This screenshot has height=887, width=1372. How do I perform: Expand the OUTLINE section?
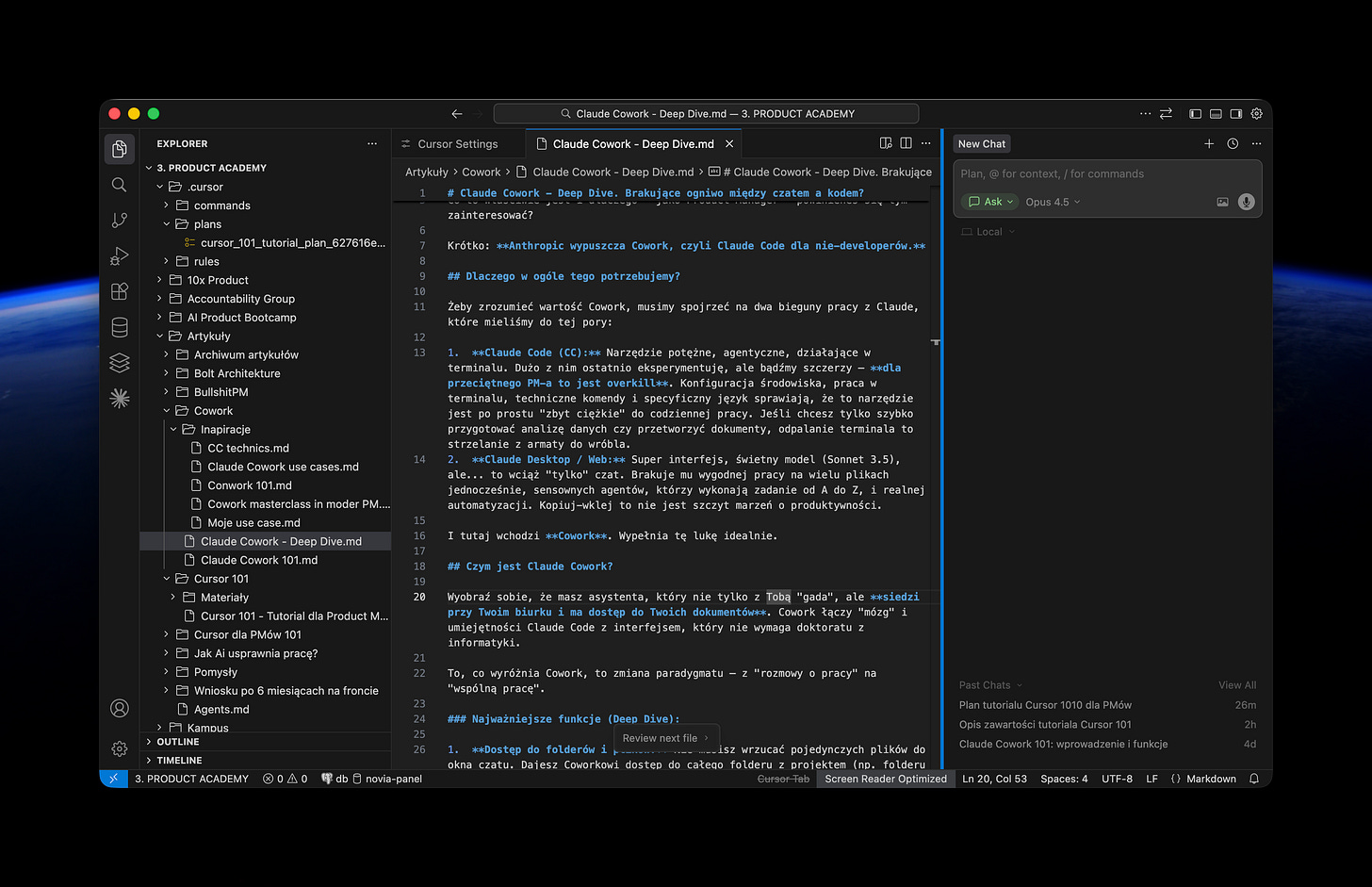(177, 742)
